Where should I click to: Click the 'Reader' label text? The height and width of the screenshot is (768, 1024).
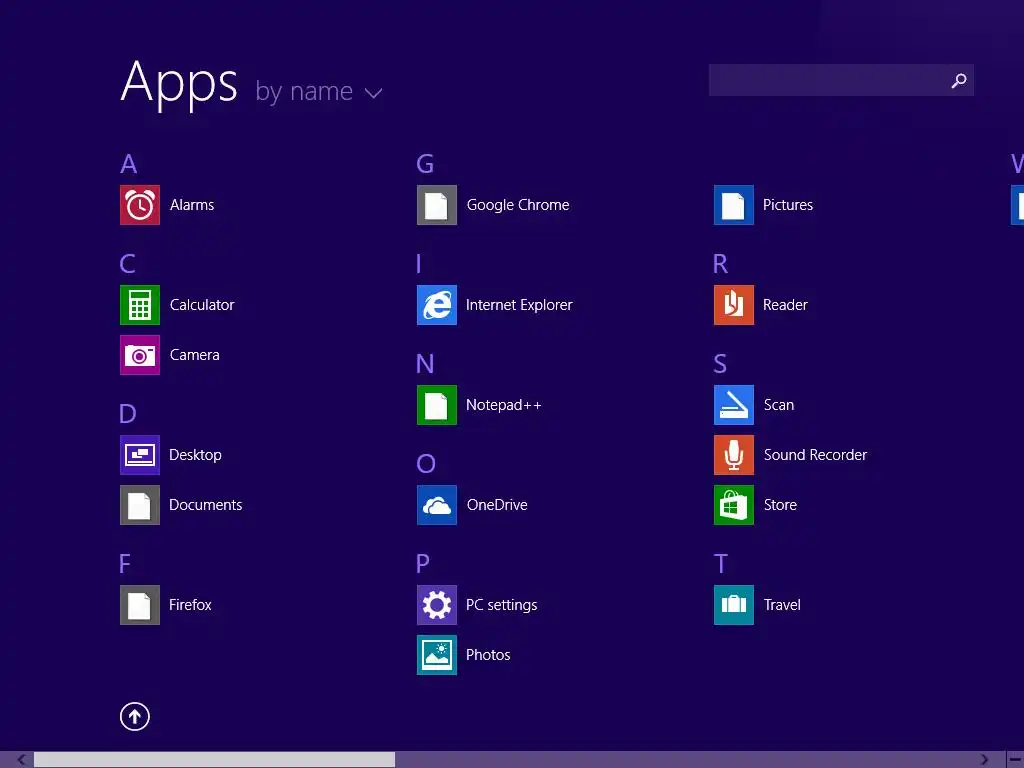point(785,305)
